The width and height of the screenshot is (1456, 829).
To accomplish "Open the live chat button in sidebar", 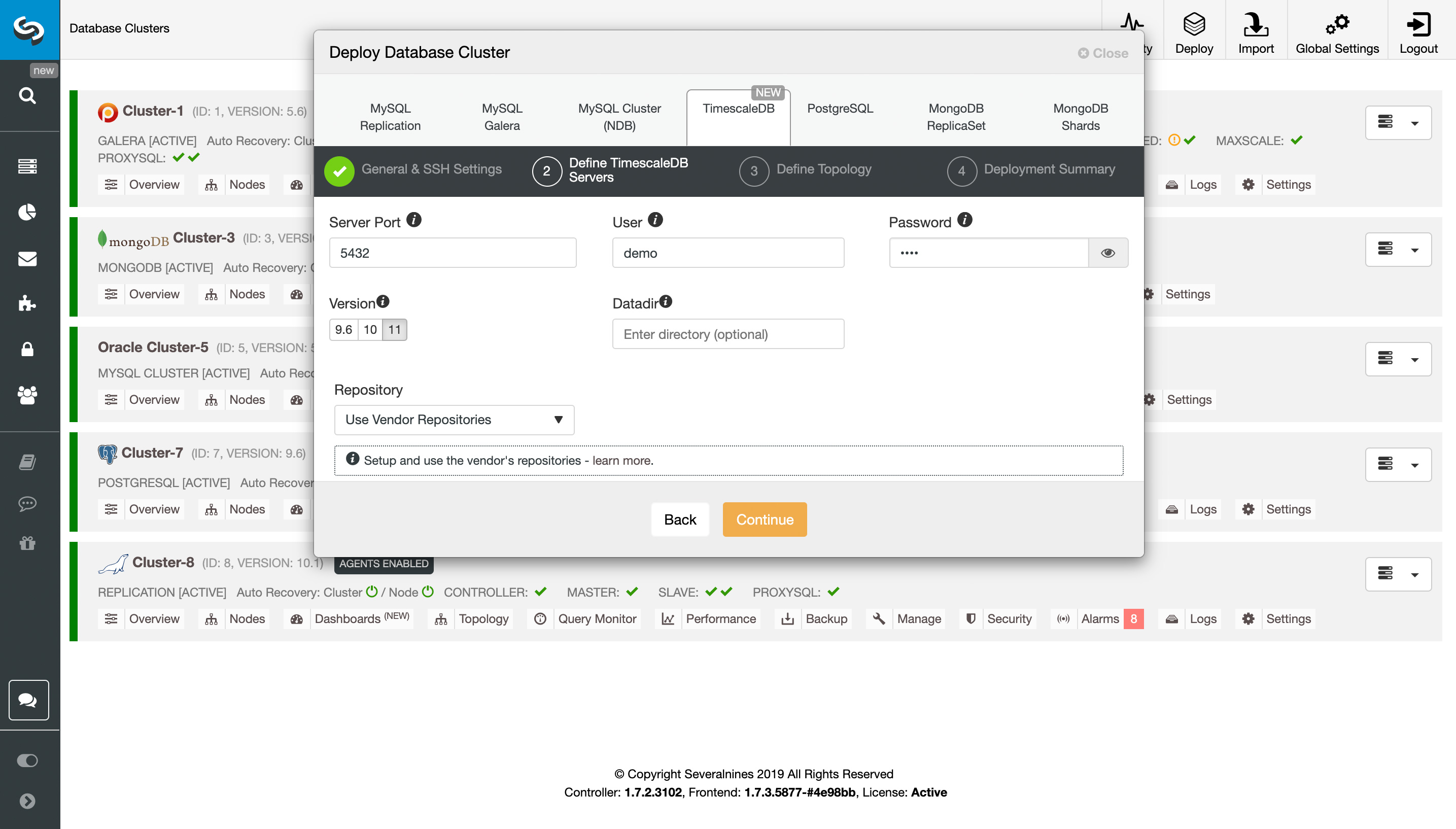I will (x=28, y=700).
